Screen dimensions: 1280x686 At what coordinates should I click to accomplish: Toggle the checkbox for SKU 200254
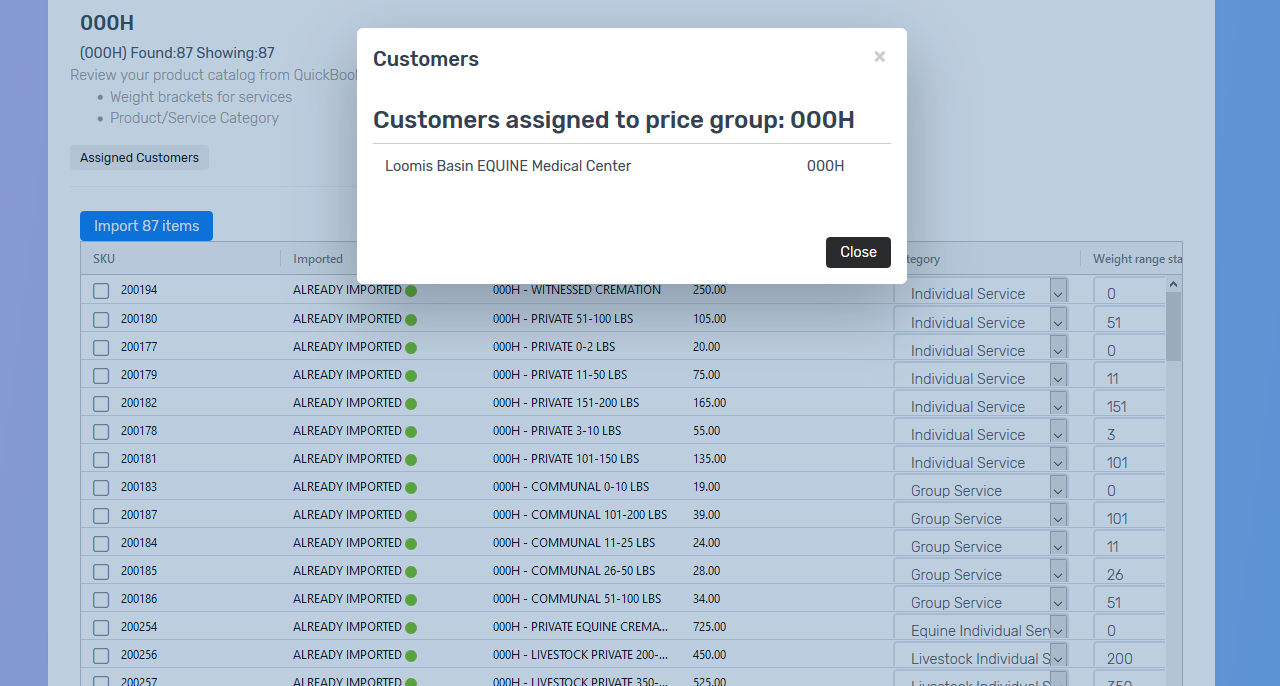click(101, 627)
